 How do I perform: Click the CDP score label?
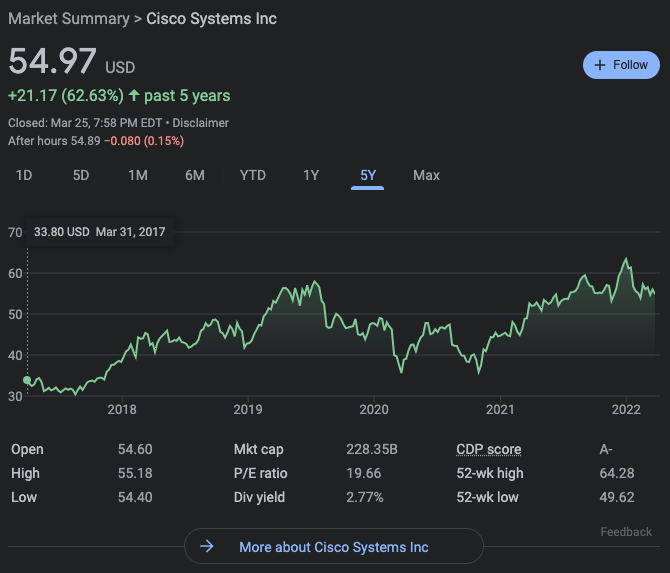coord(488,449)
